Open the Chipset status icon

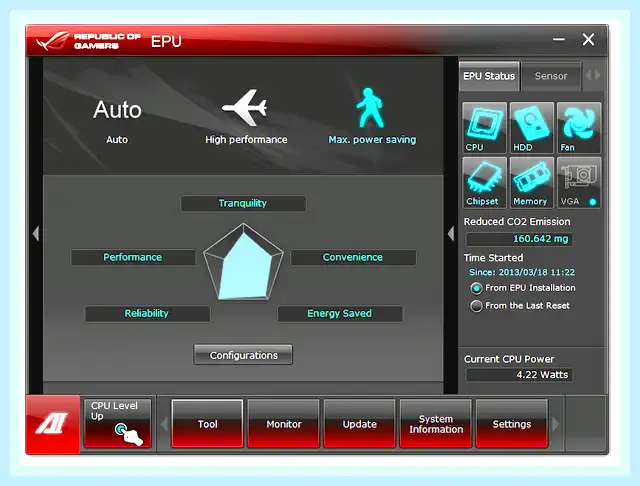tap(484, 182)
